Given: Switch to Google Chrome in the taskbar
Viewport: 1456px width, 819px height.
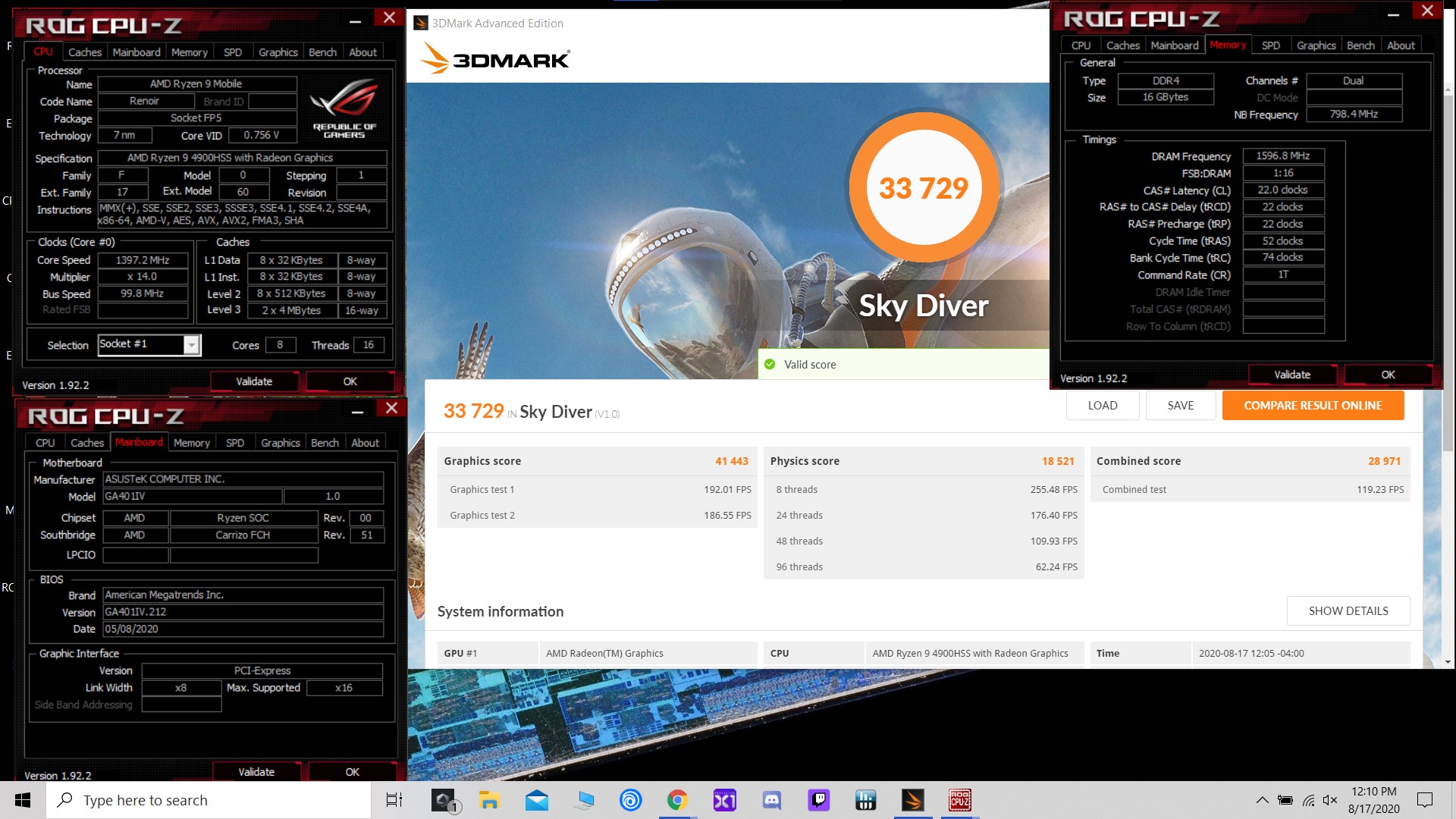Looking at the screenshot, I should point(677,800).
